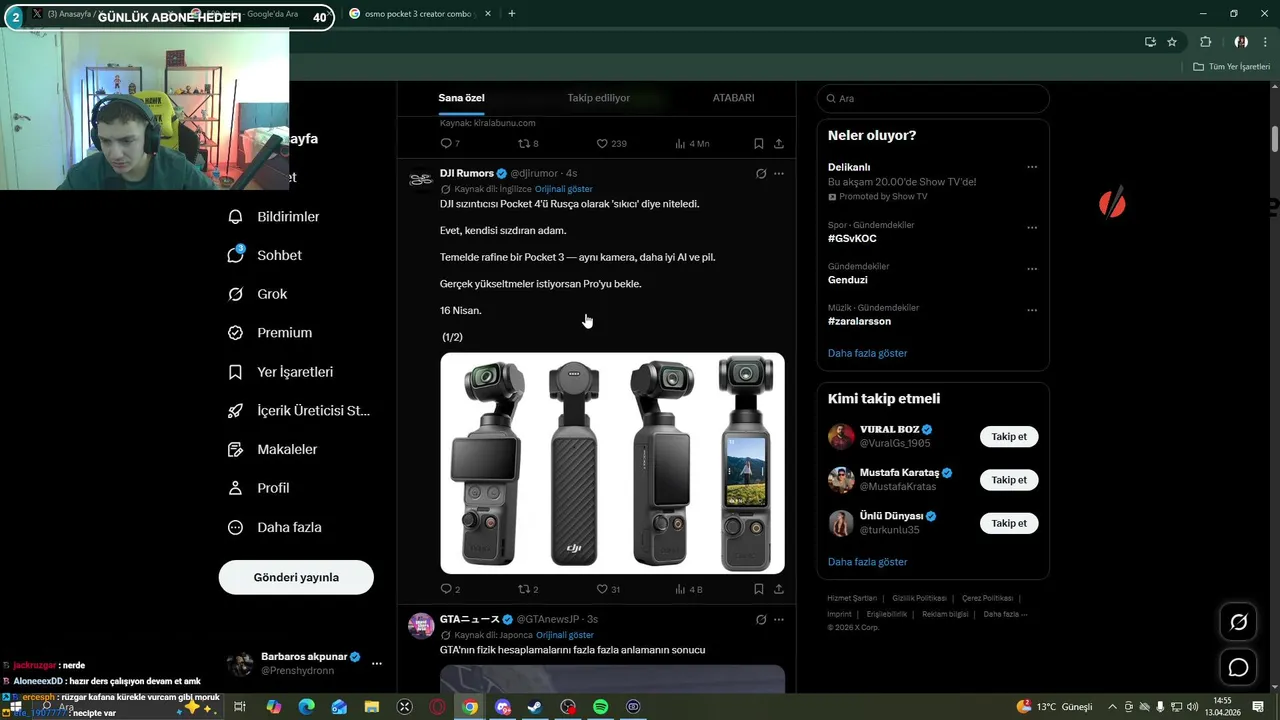Click Daha fazla göster under Neler oluyor
The image size is (1280, 720).
click(868, 353)
